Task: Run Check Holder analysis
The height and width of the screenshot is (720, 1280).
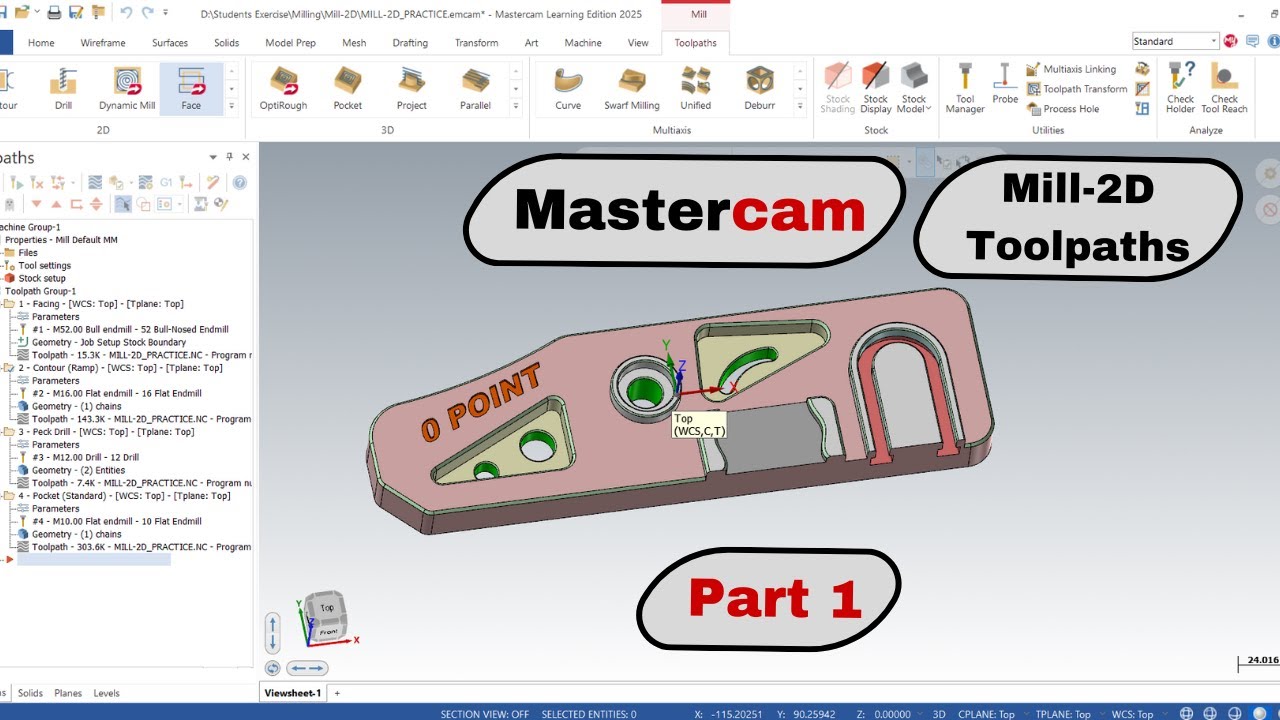Action: coord(1180,88)
